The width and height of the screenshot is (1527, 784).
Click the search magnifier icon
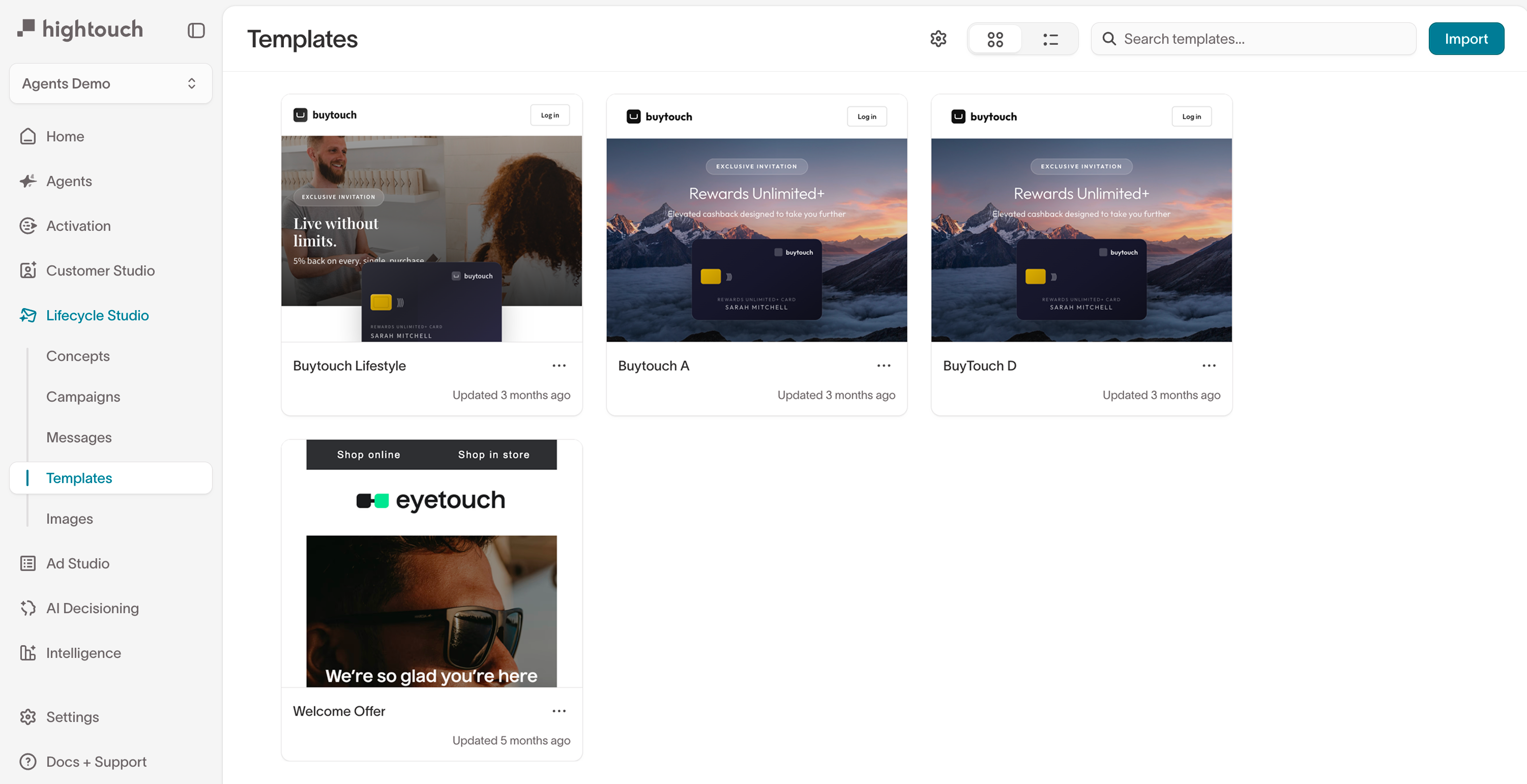coord(1109,39)
